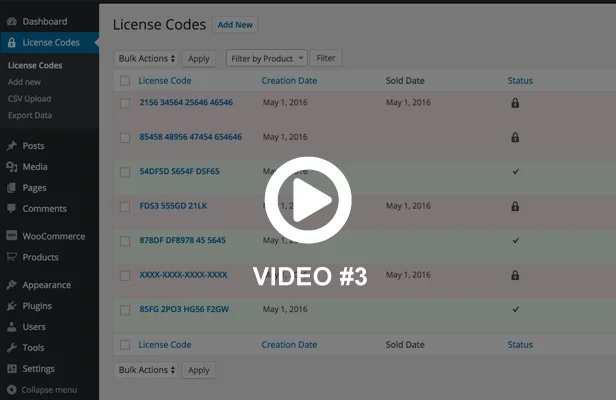Image resolution: width=616 pixels, height=400 pixels.
Task: Click lock status icon for 2156 34564 code
Action: tap(515, 103)
